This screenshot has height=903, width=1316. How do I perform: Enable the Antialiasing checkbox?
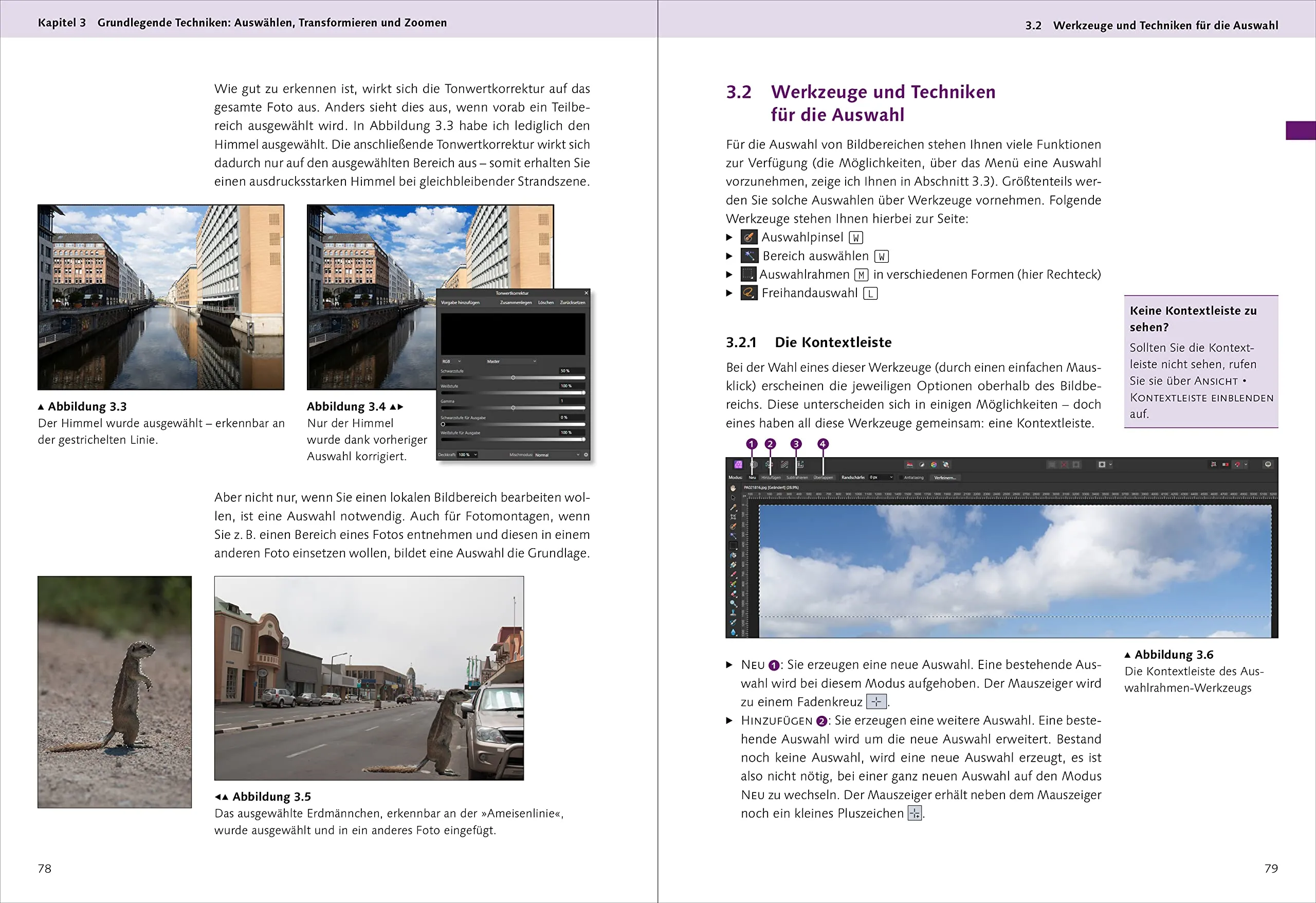pos(901,478)
